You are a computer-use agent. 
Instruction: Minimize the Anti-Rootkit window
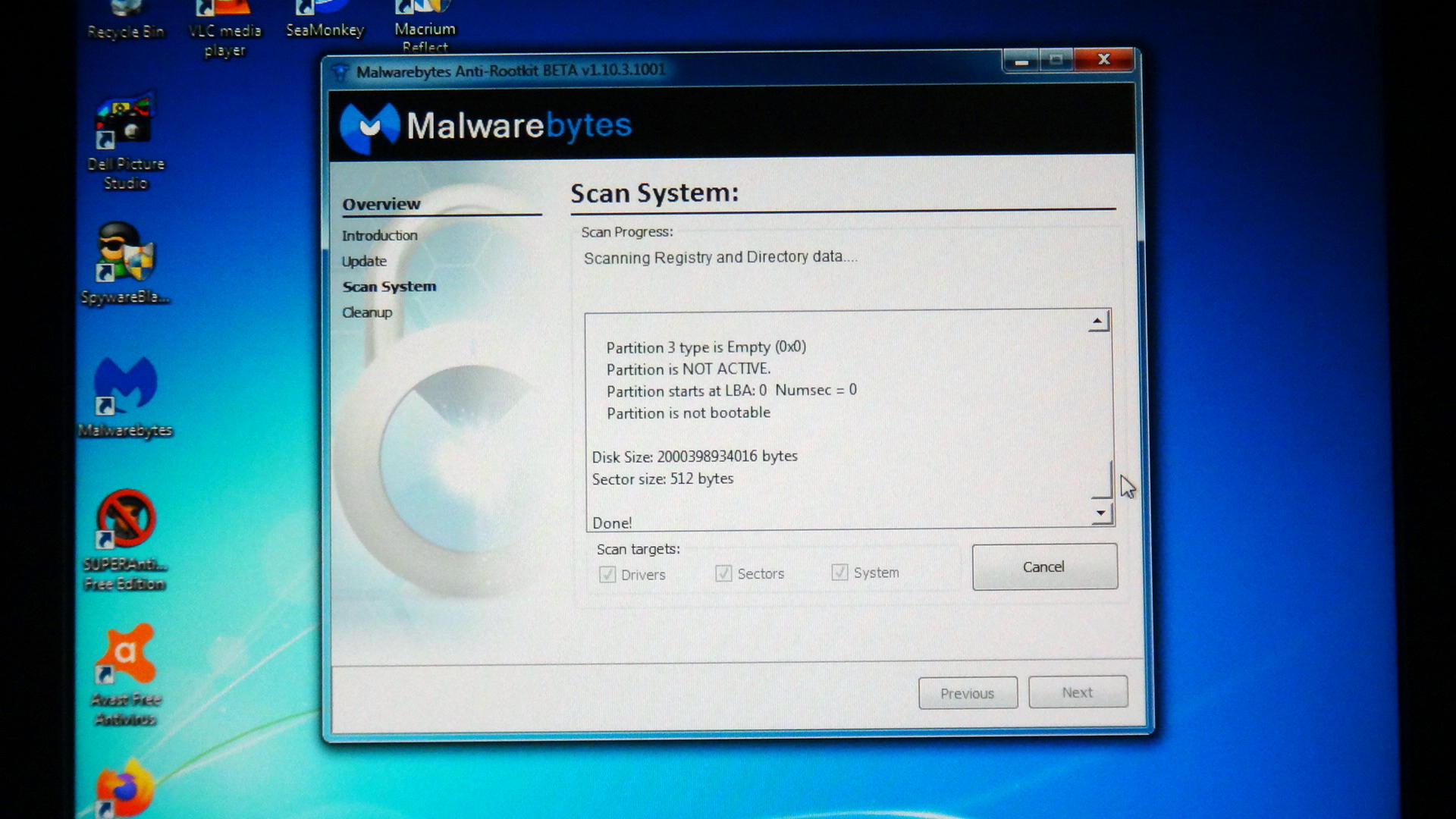pyautogui.click(x=1021, y=61)
